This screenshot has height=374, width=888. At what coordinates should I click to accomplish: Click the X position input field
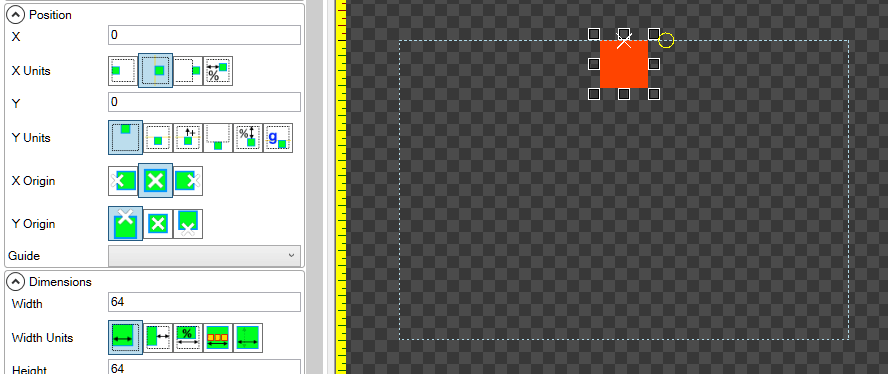204,35
